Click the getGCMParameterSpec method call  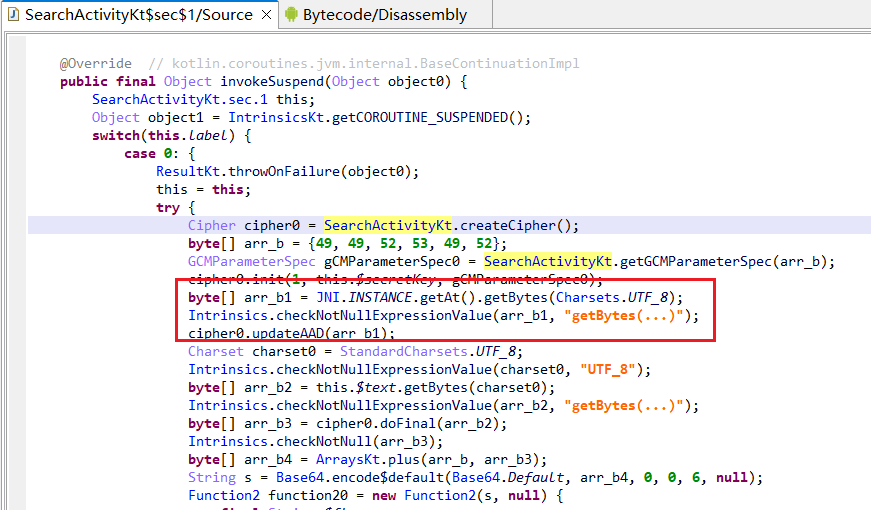coord(699,262)
